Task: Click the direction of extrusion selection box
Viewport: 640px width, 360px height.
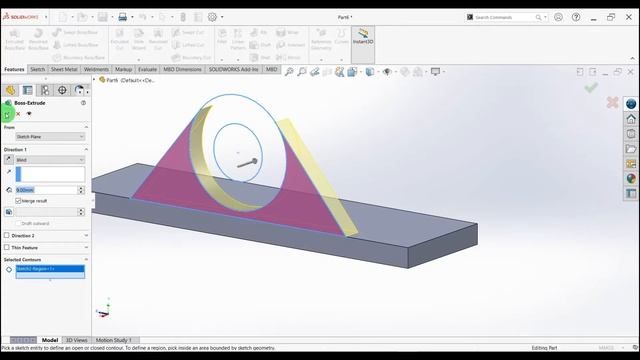Action: (x=50, y=174)
